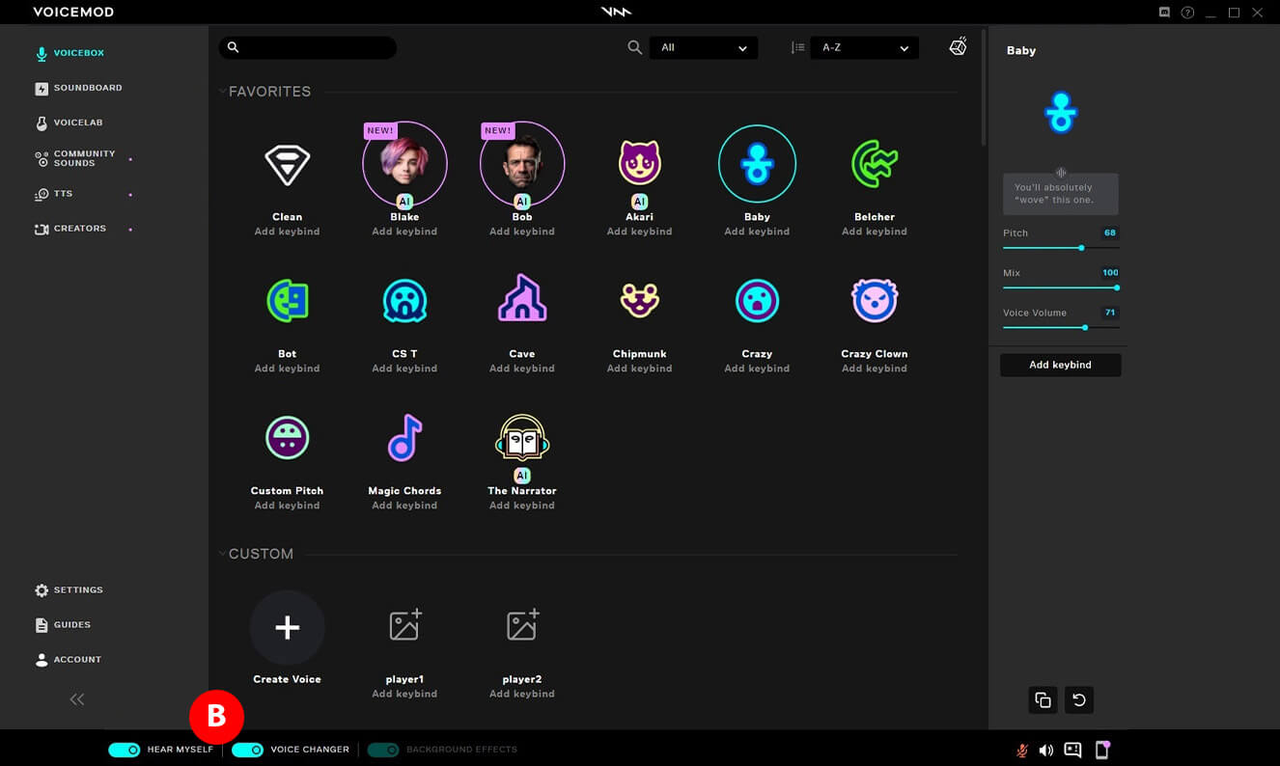Select the Crazy Clown voice
This screenshot has height=766, width=1280.
tap(874, 300)
